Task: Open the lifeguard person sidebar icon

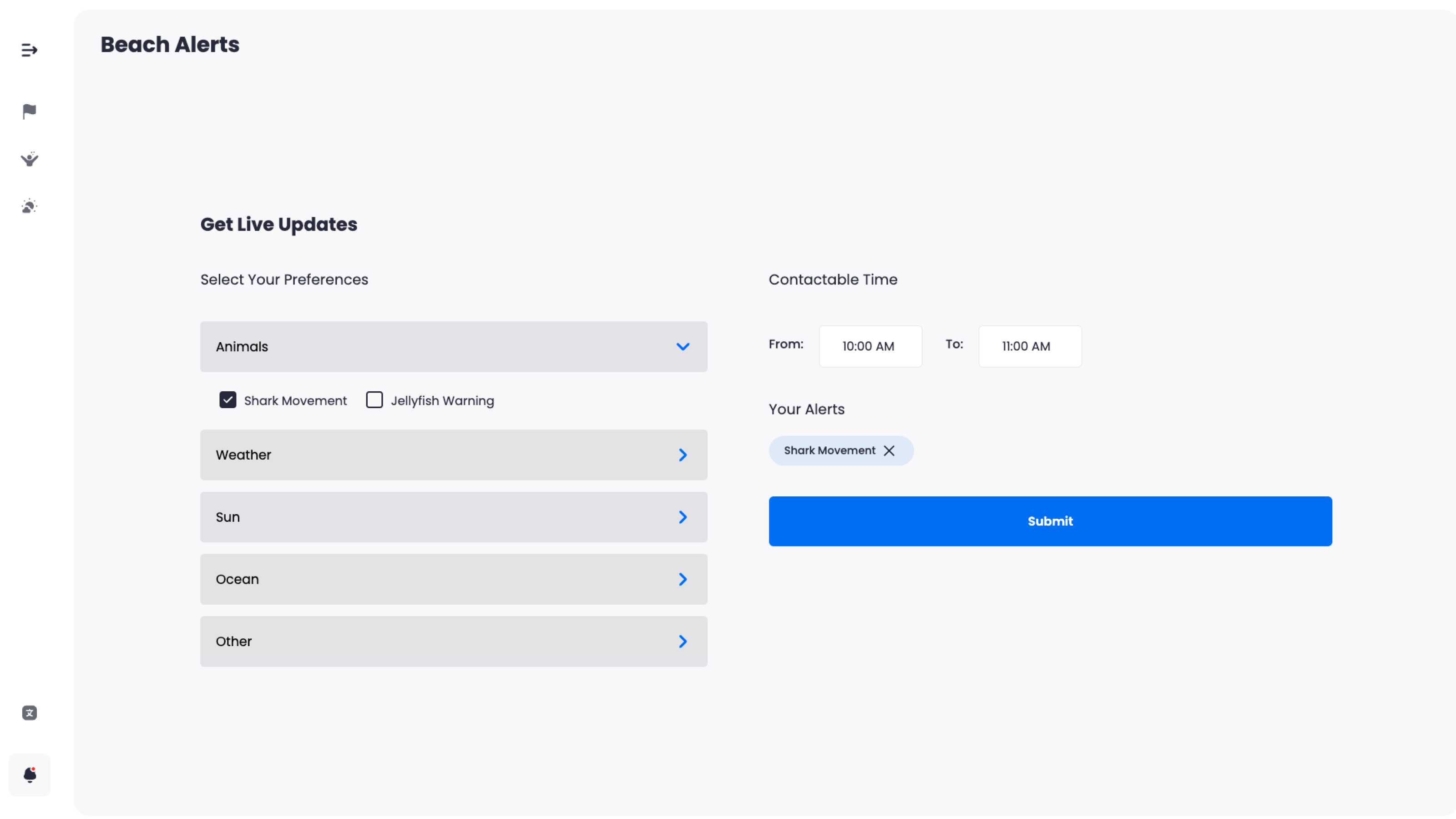Action: [30, 159]
